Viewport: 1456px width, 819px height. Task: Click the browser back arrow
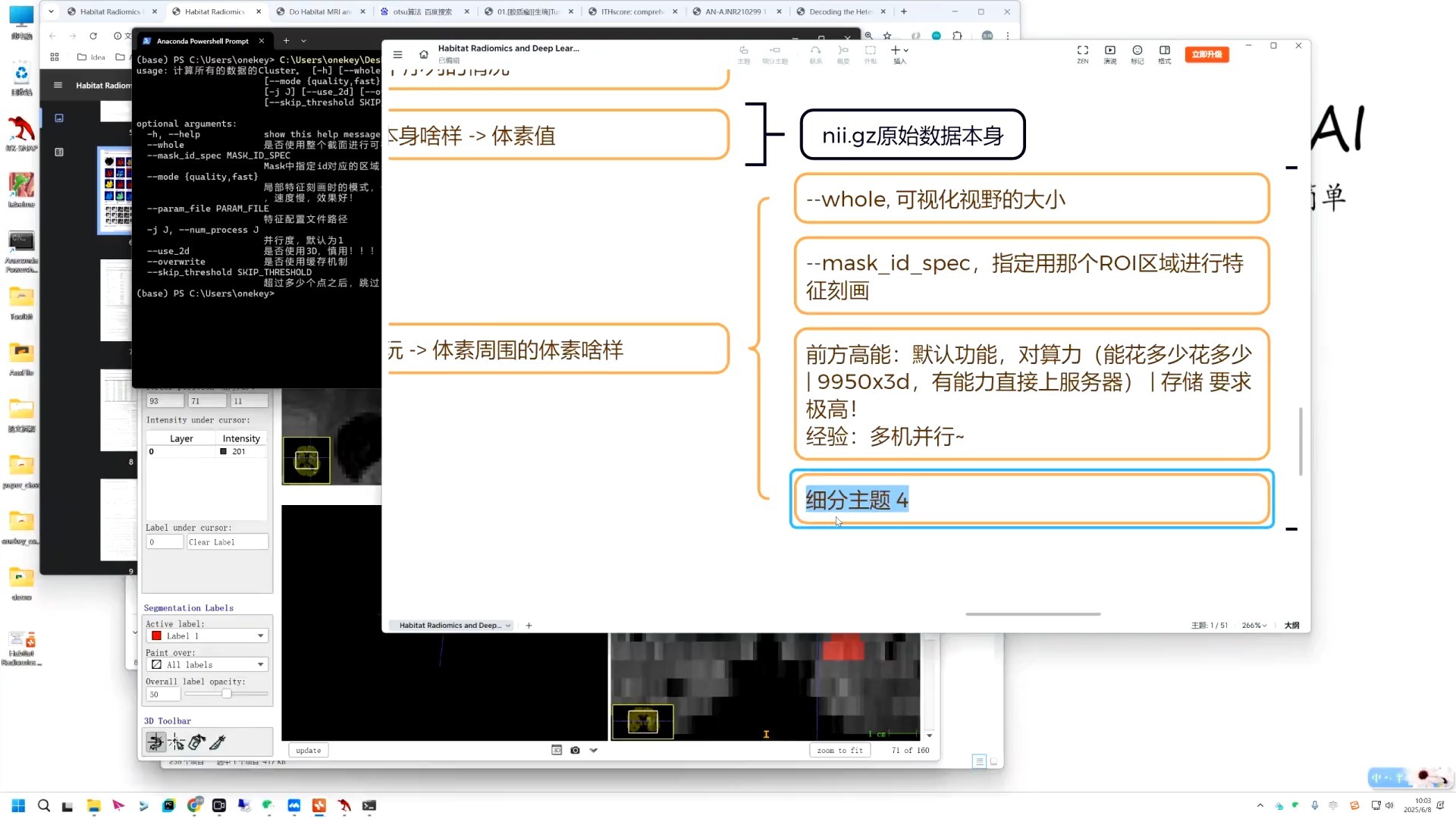pyautogui.click(x=52, y=36)
